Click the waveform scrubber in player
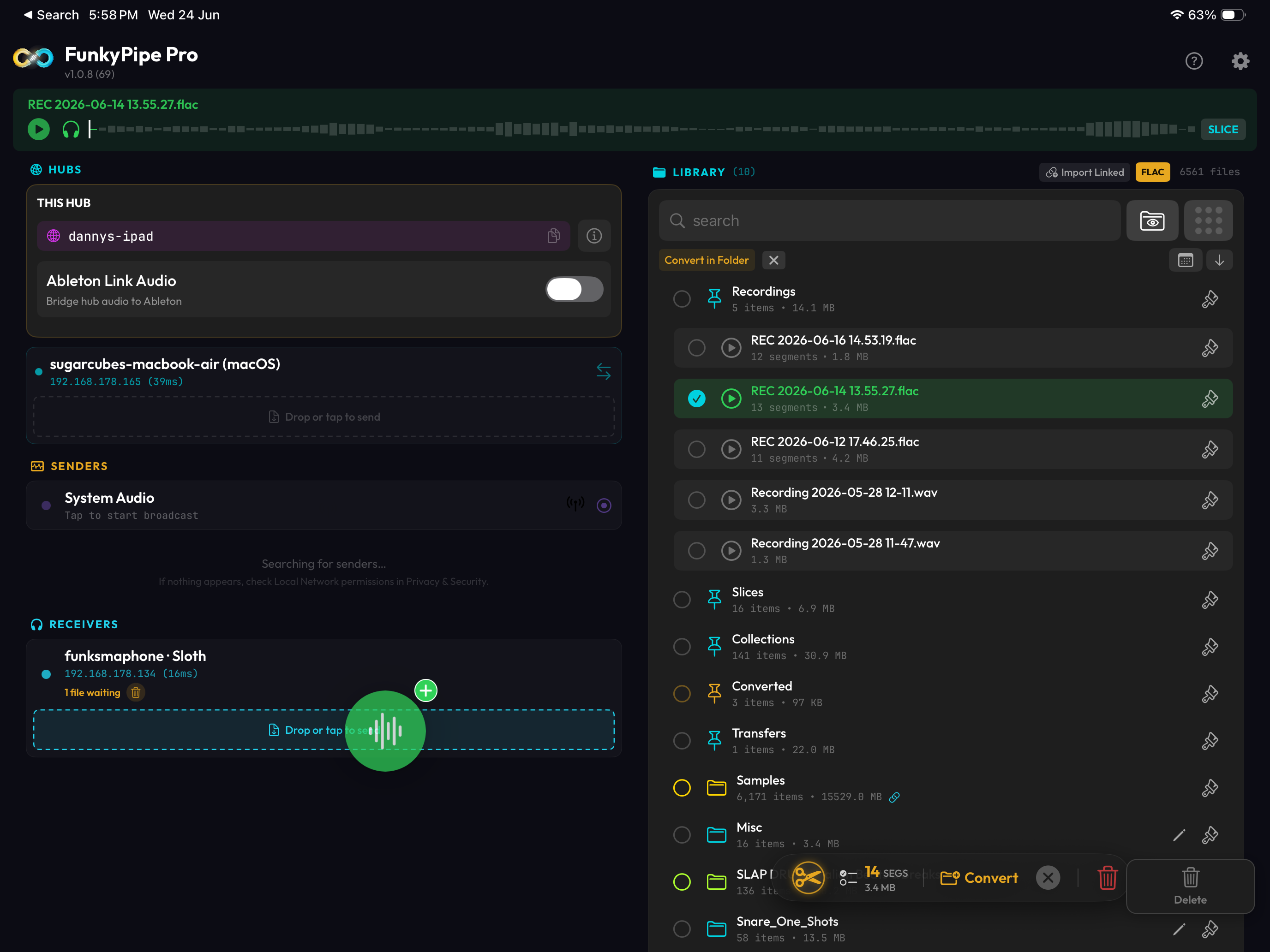The height and width of the screenshot is (952, 1270). click(x=641, y=129)
